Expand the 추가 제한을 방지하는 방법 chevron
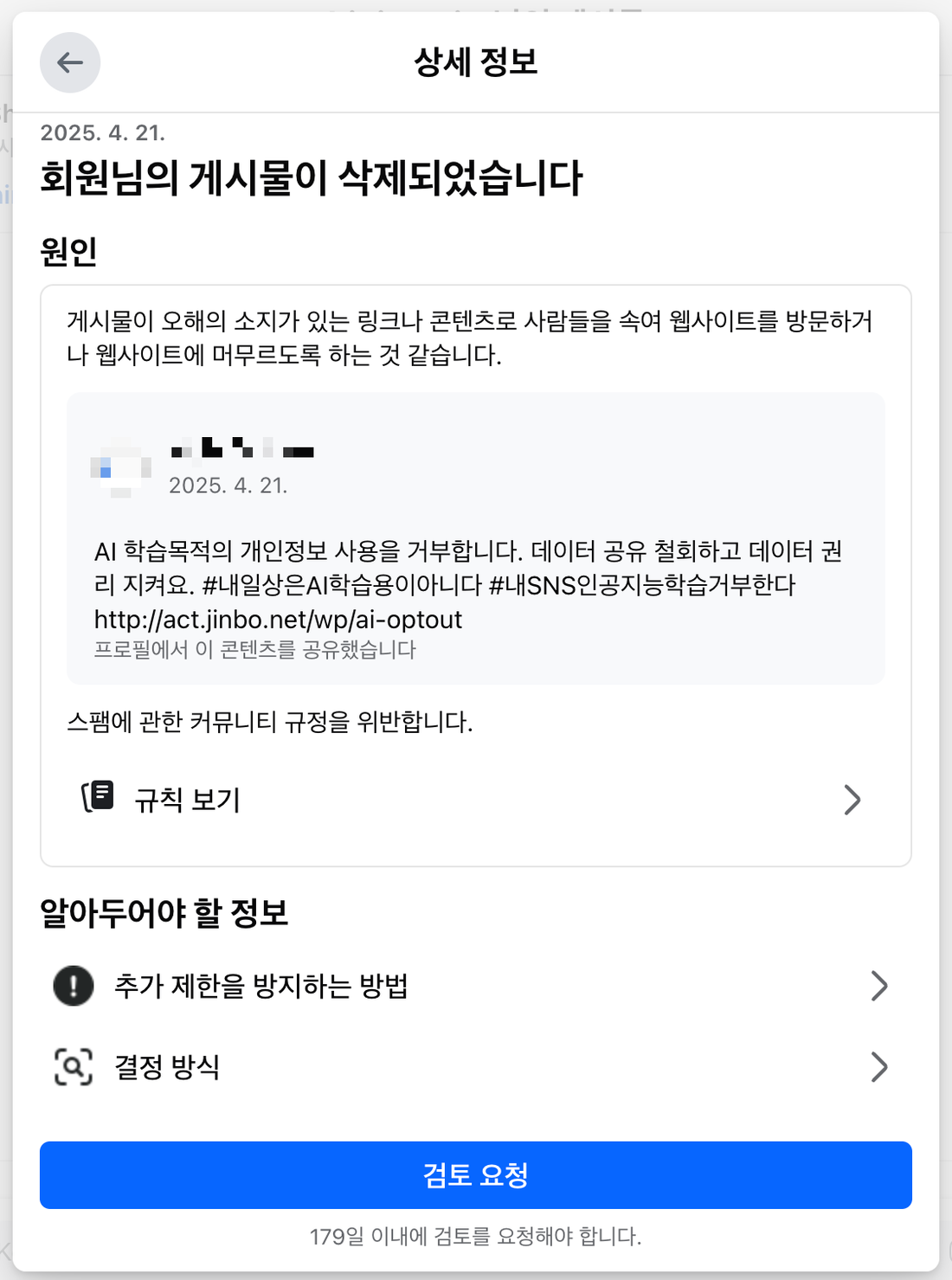 point(878,985)
